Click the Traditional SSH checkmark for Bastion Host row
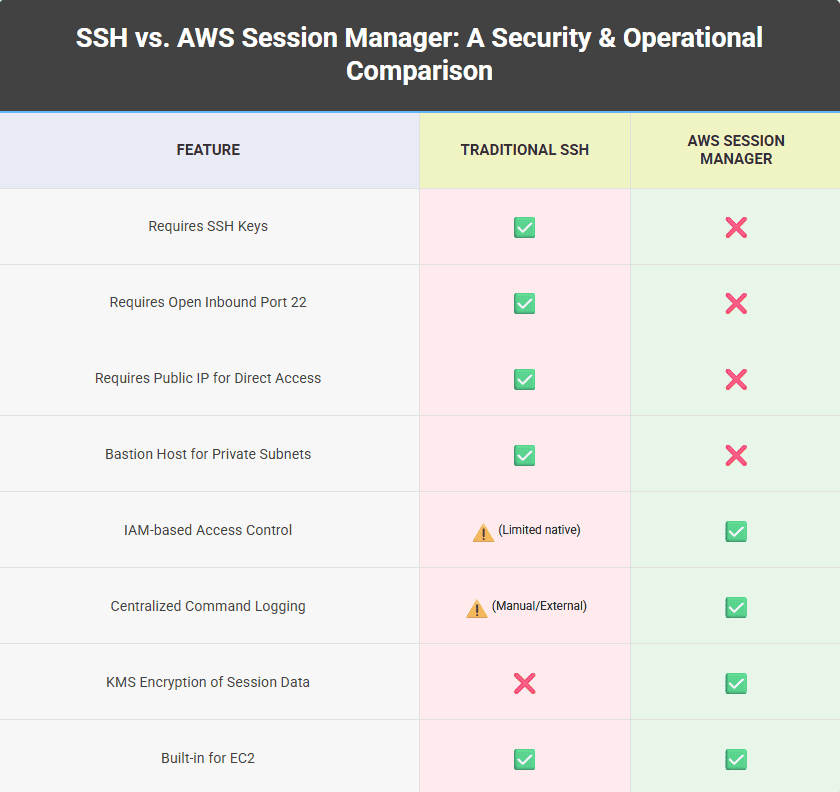Viewport: 840px width, 792px height. 524,455
